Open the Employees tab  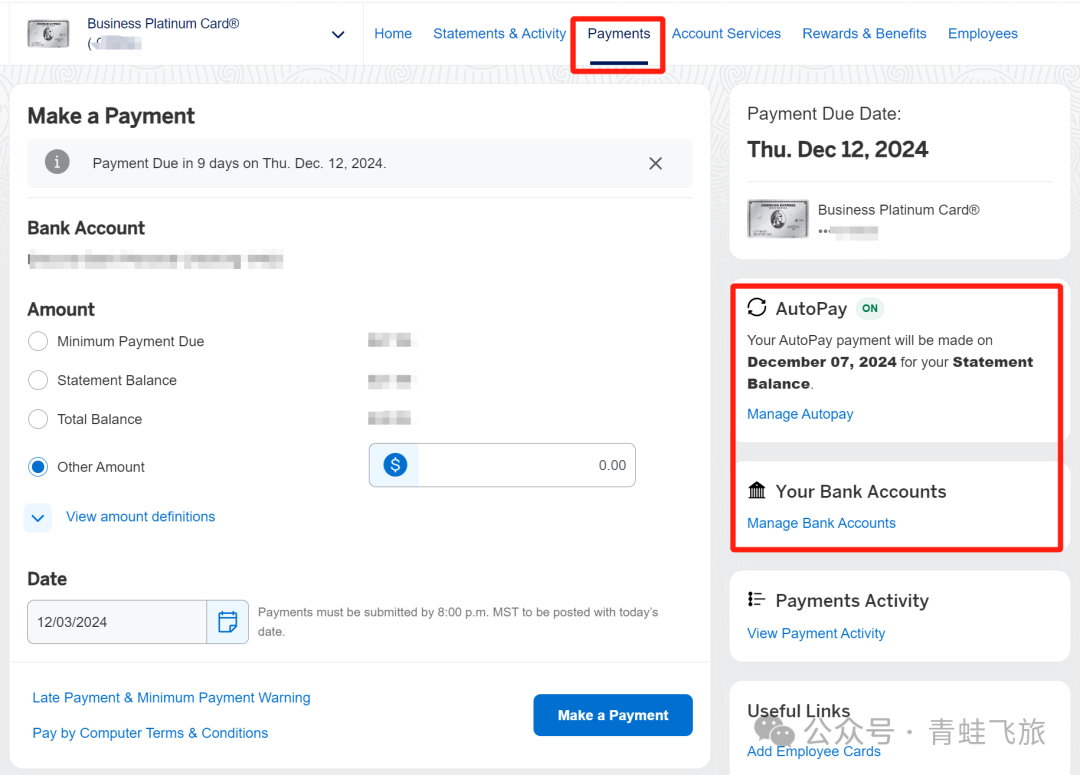[982, 34]
